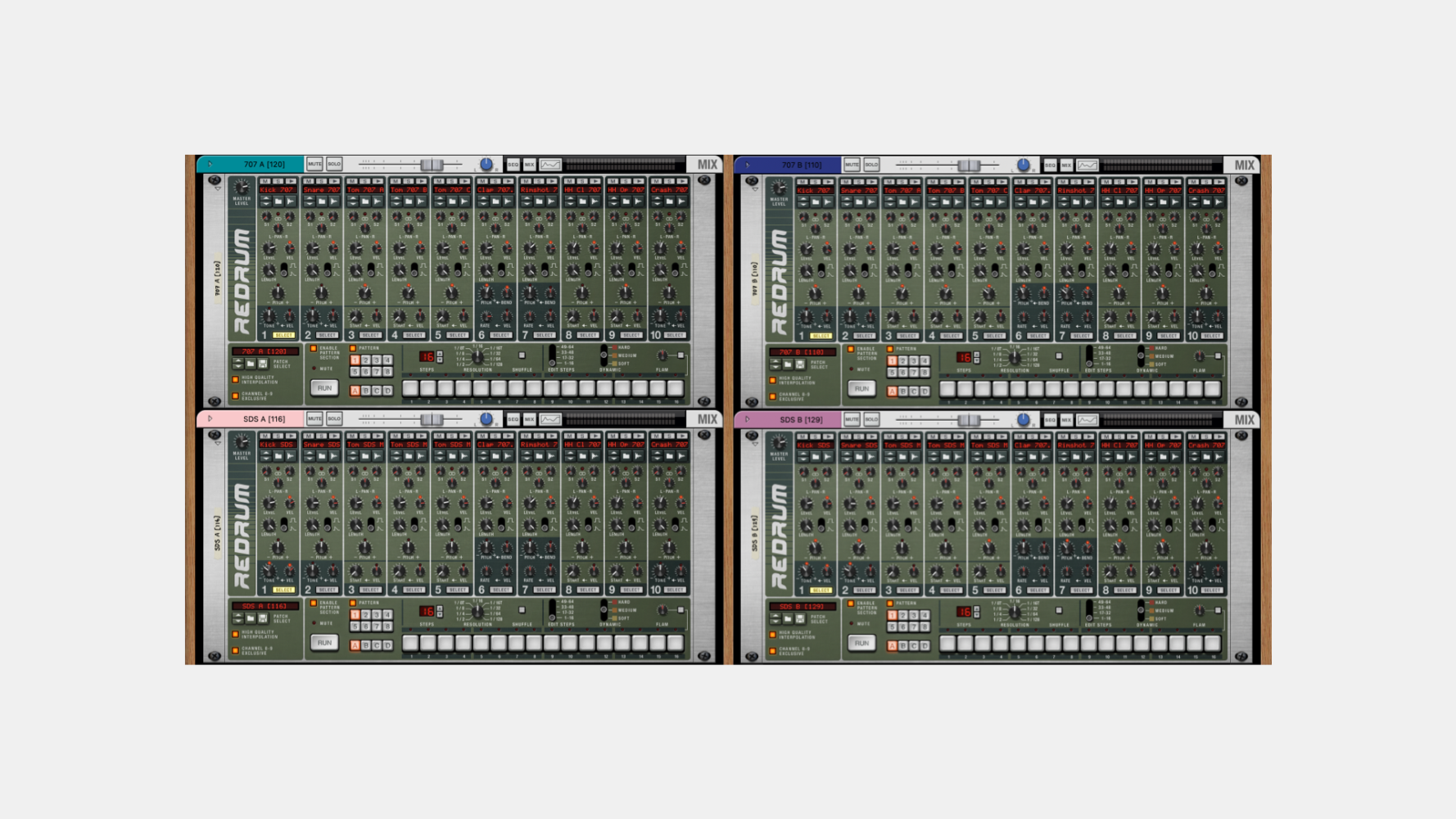1456x819 pixels.
Task: Toggle step 16 pad in 707 B
Action: click(1213, 389)
